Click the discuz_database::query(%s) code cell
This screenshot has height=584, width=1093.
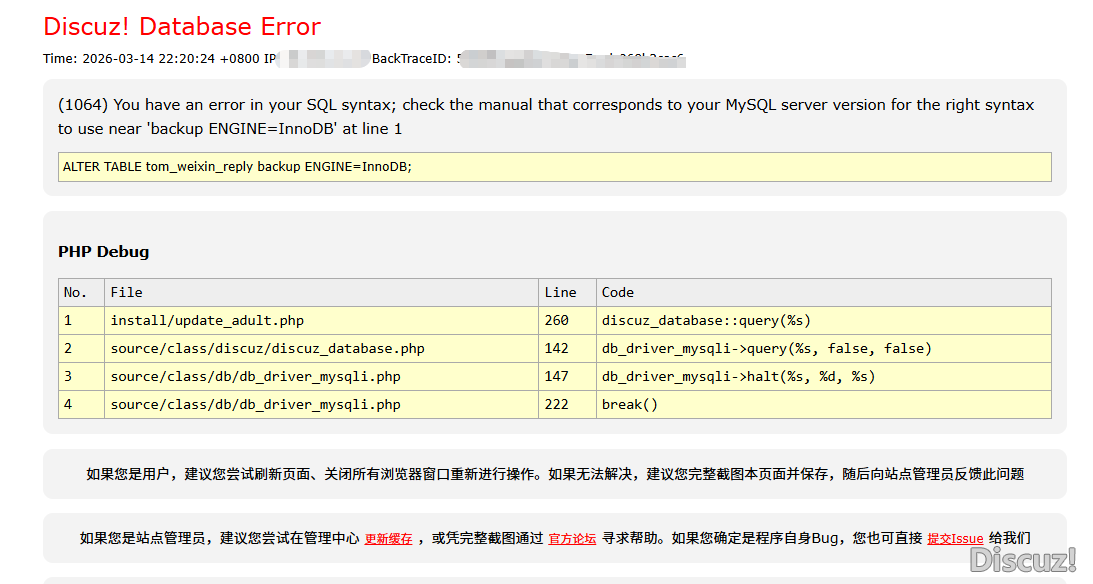pyautogui.click(x=706, y=321)
